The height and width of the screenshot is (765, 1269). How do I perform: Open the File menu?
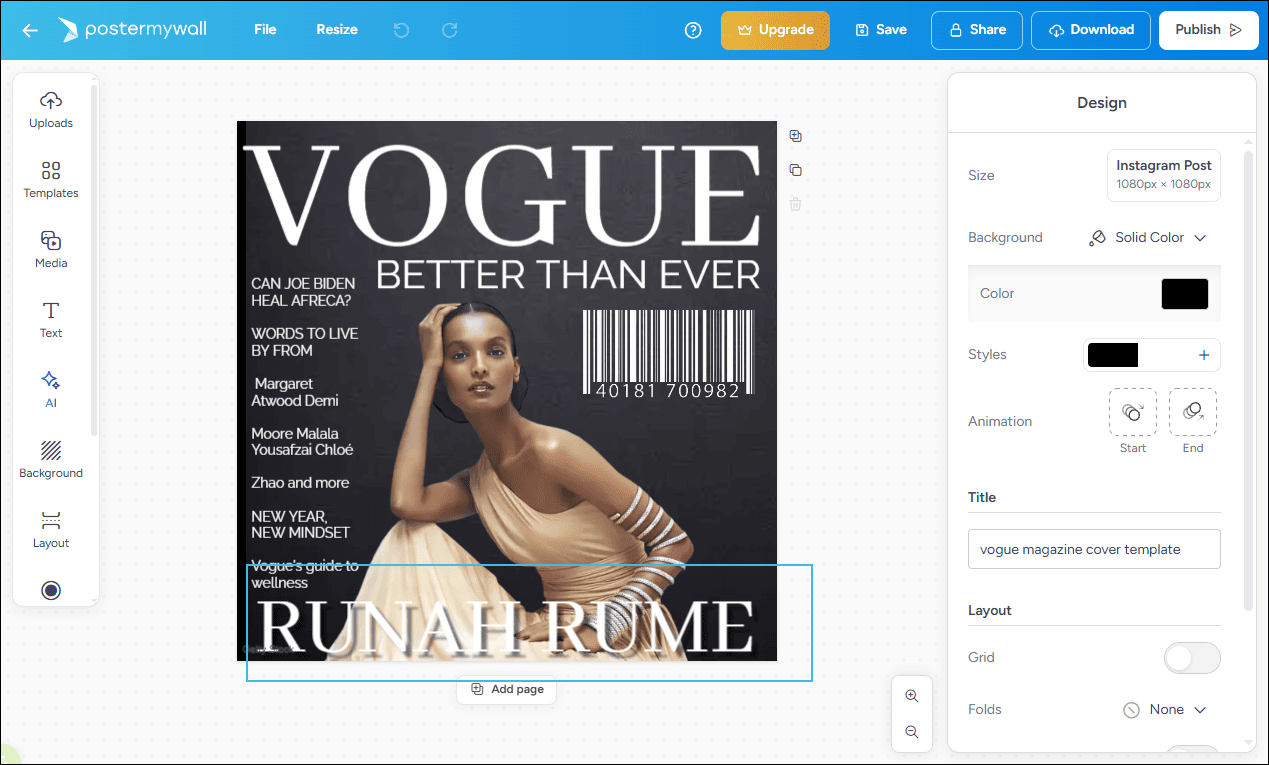click(264, 30)
